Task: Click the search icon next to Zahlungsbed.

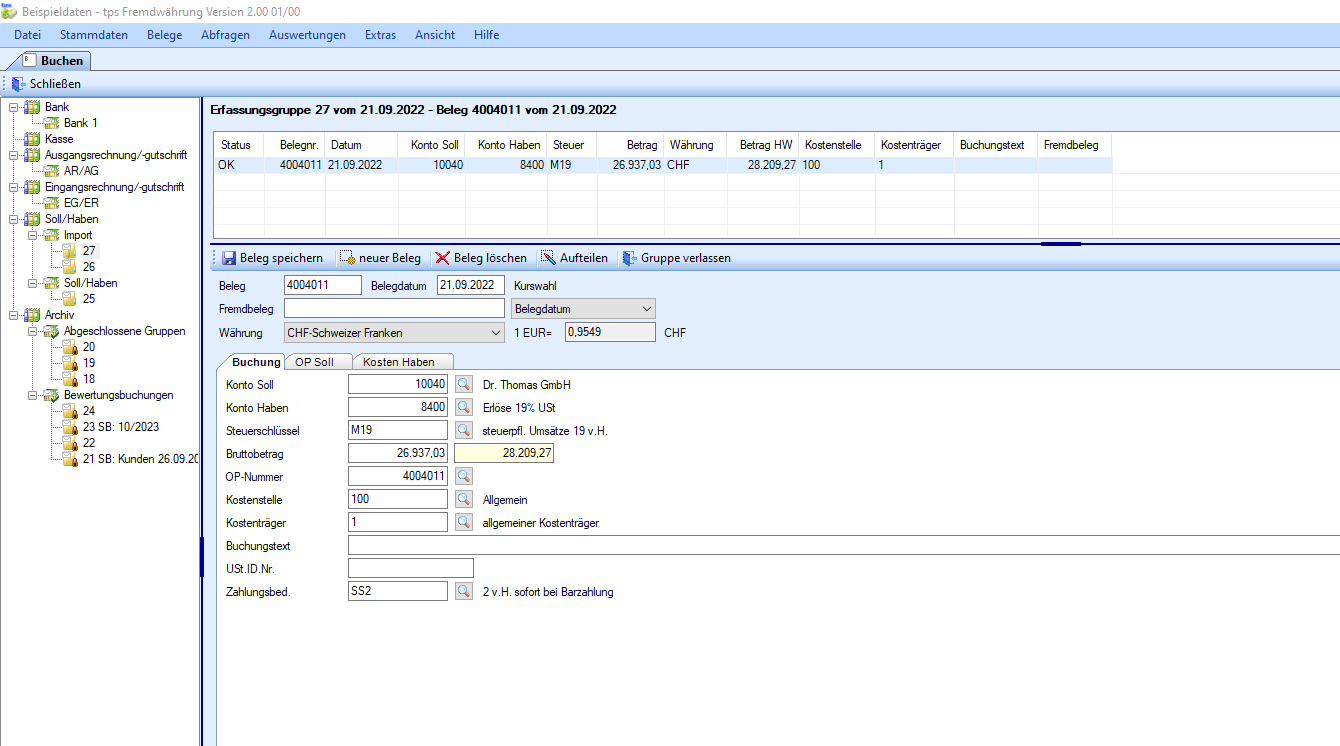Action: click(463, 592)
